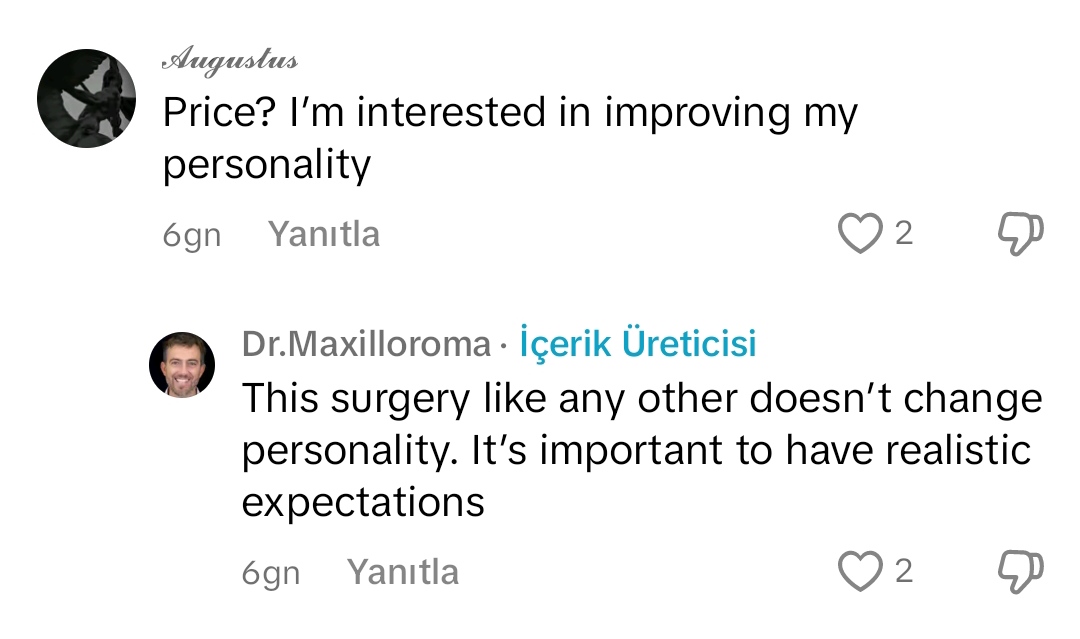Open the Dr.Maxilloroma username
This screenshot has width=1080, height=639.
point(366,345)
